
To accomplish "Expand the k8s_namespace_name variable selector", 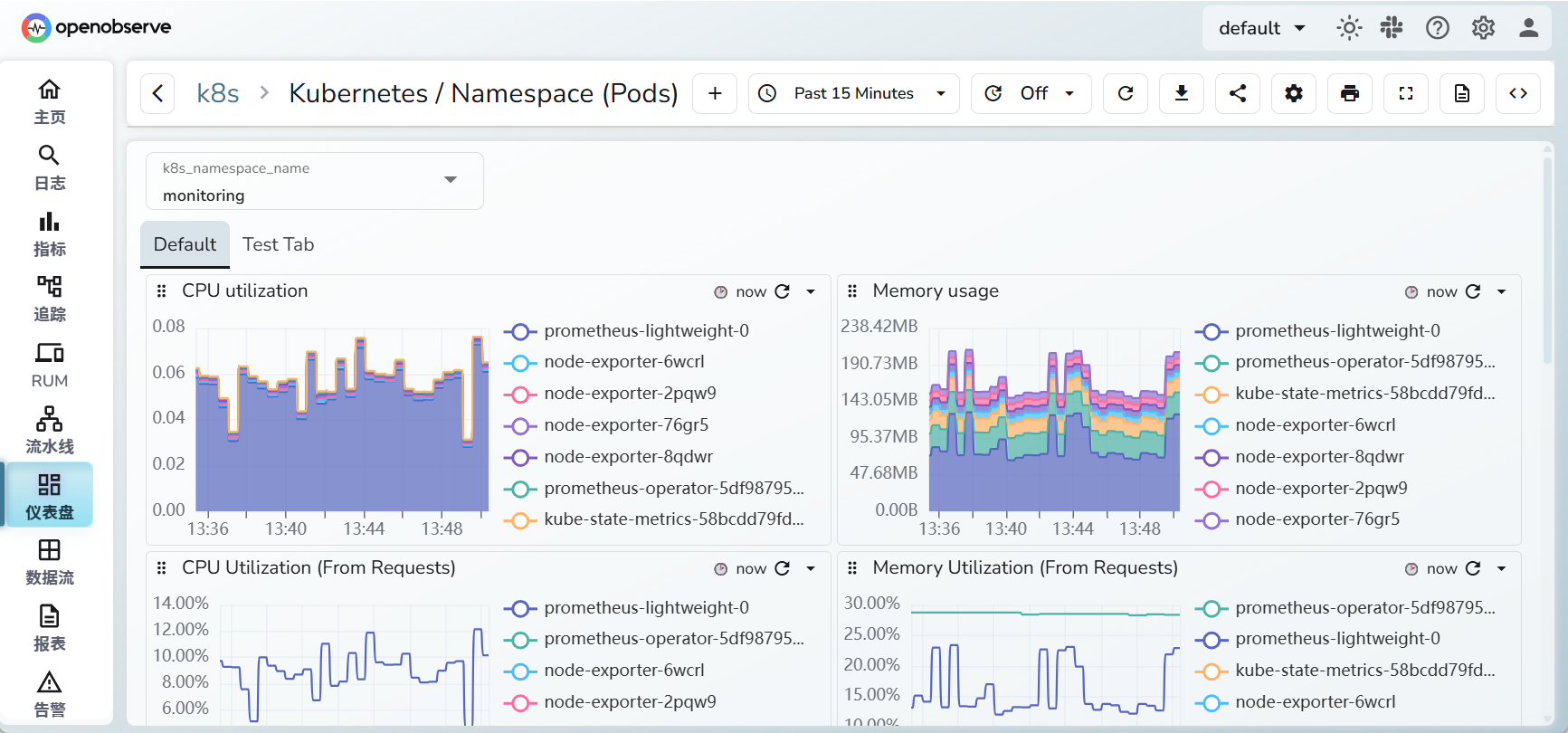I will pos(450,180).
